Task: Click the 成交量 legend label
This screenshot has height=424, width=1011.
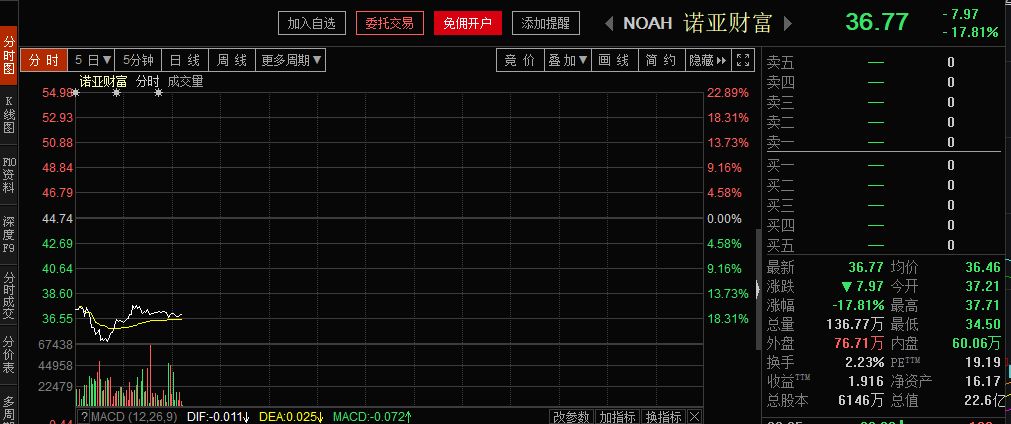Action: click(186, 82)
